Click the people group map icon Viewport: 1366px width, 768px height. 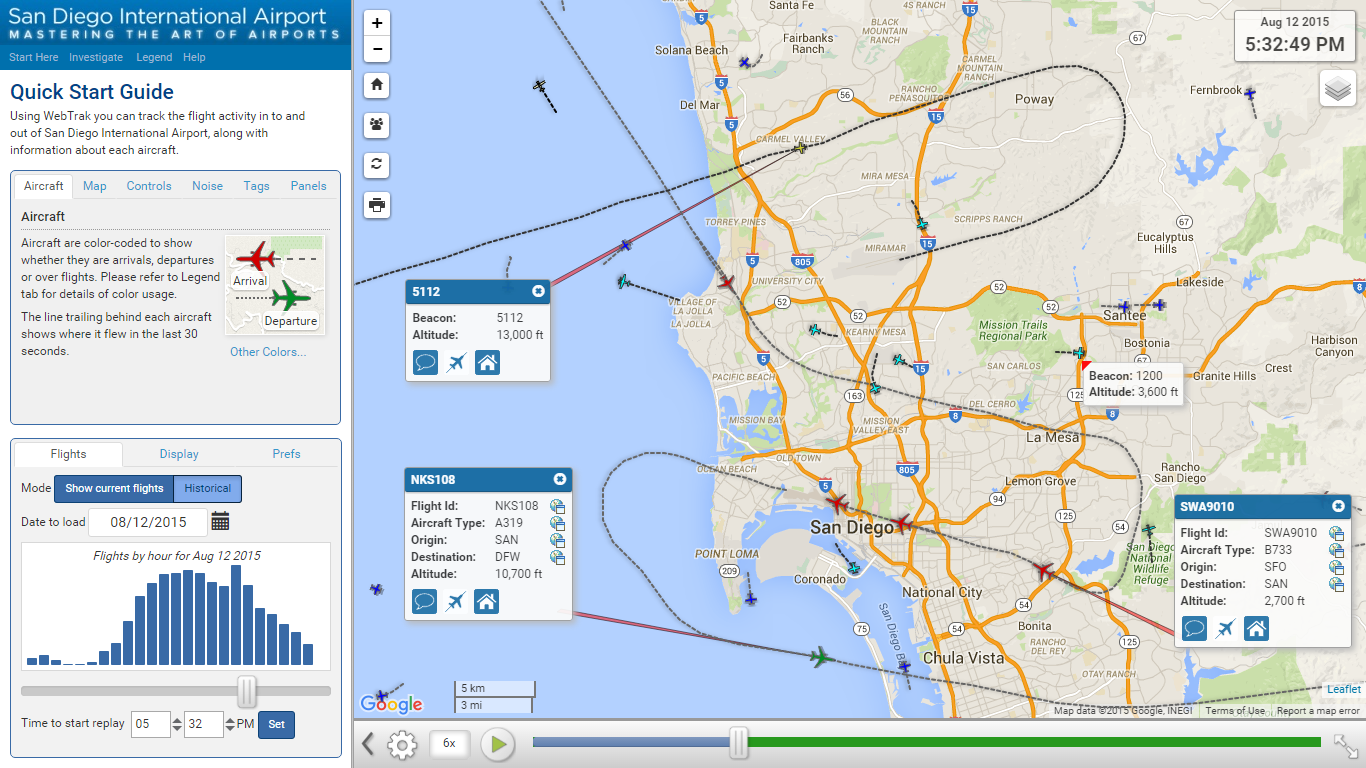(x=377, y=125)
